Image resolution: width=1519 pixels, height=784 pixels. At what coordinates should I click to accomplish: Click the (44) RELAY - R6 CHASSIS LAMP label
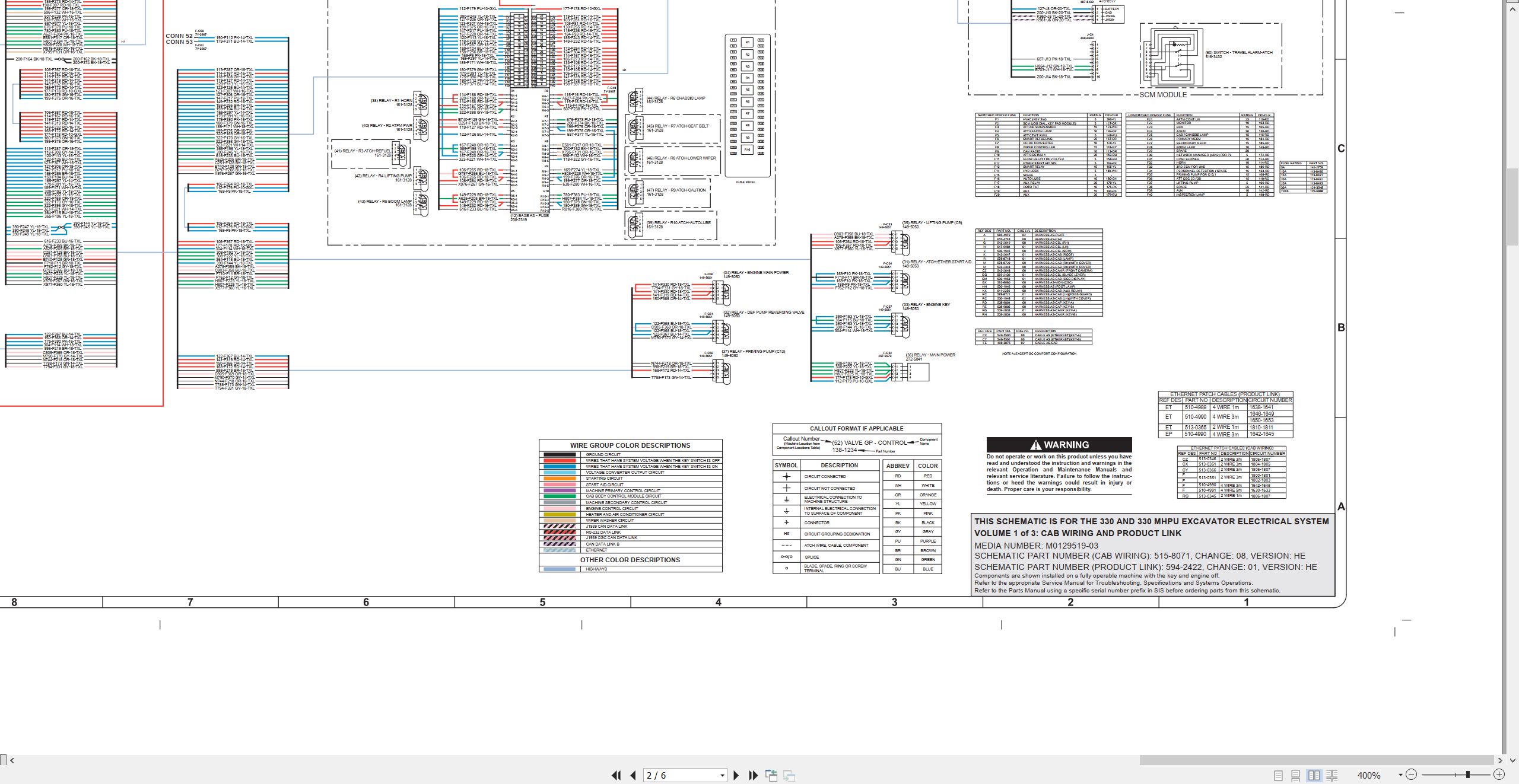click(675, 98)
